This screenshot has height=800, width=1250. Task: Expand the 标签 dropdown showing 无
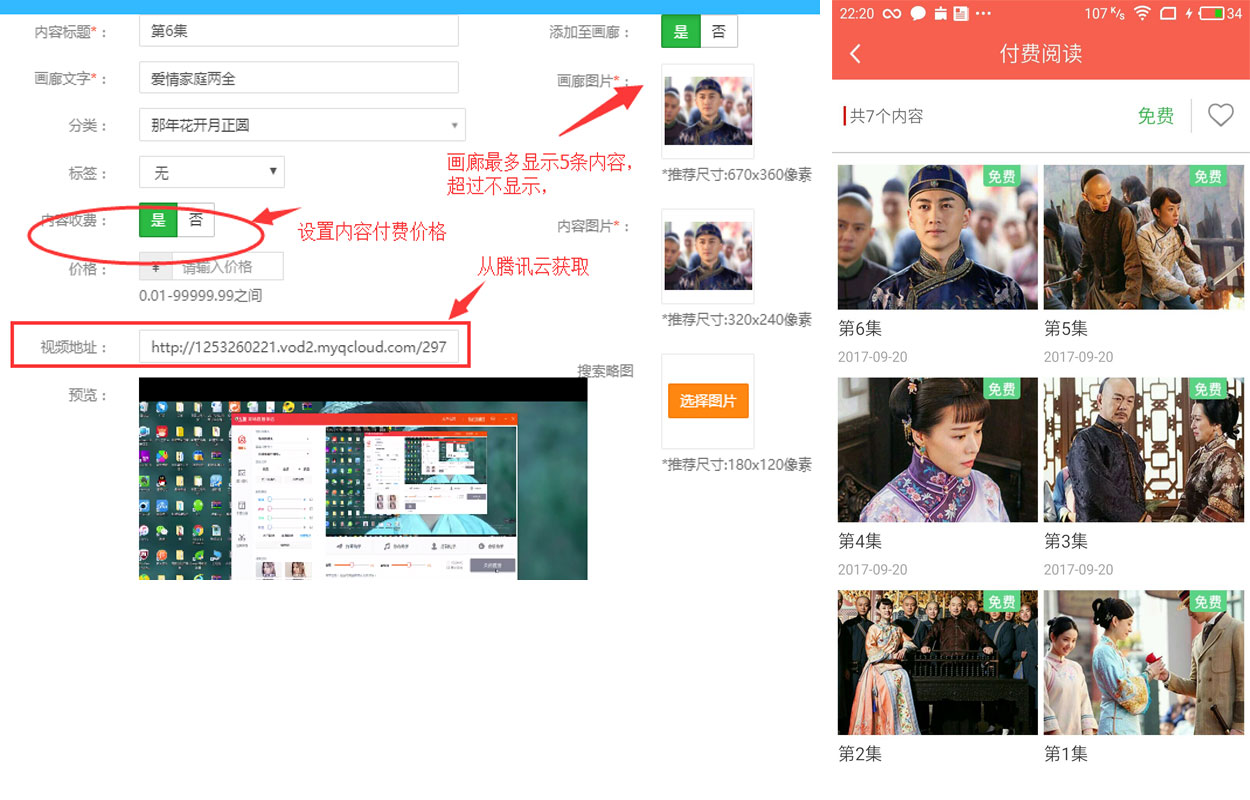[x=212, y=173]
